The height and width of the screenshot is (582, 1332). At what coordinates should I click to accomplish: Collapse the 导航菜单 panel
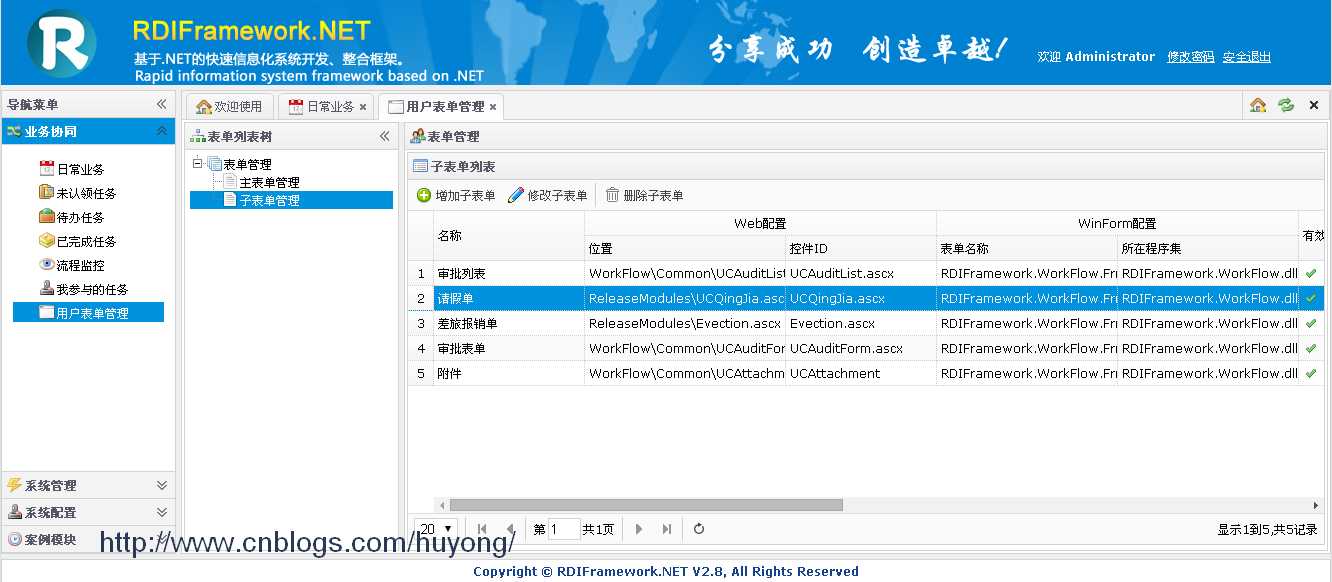pos(162,104)
